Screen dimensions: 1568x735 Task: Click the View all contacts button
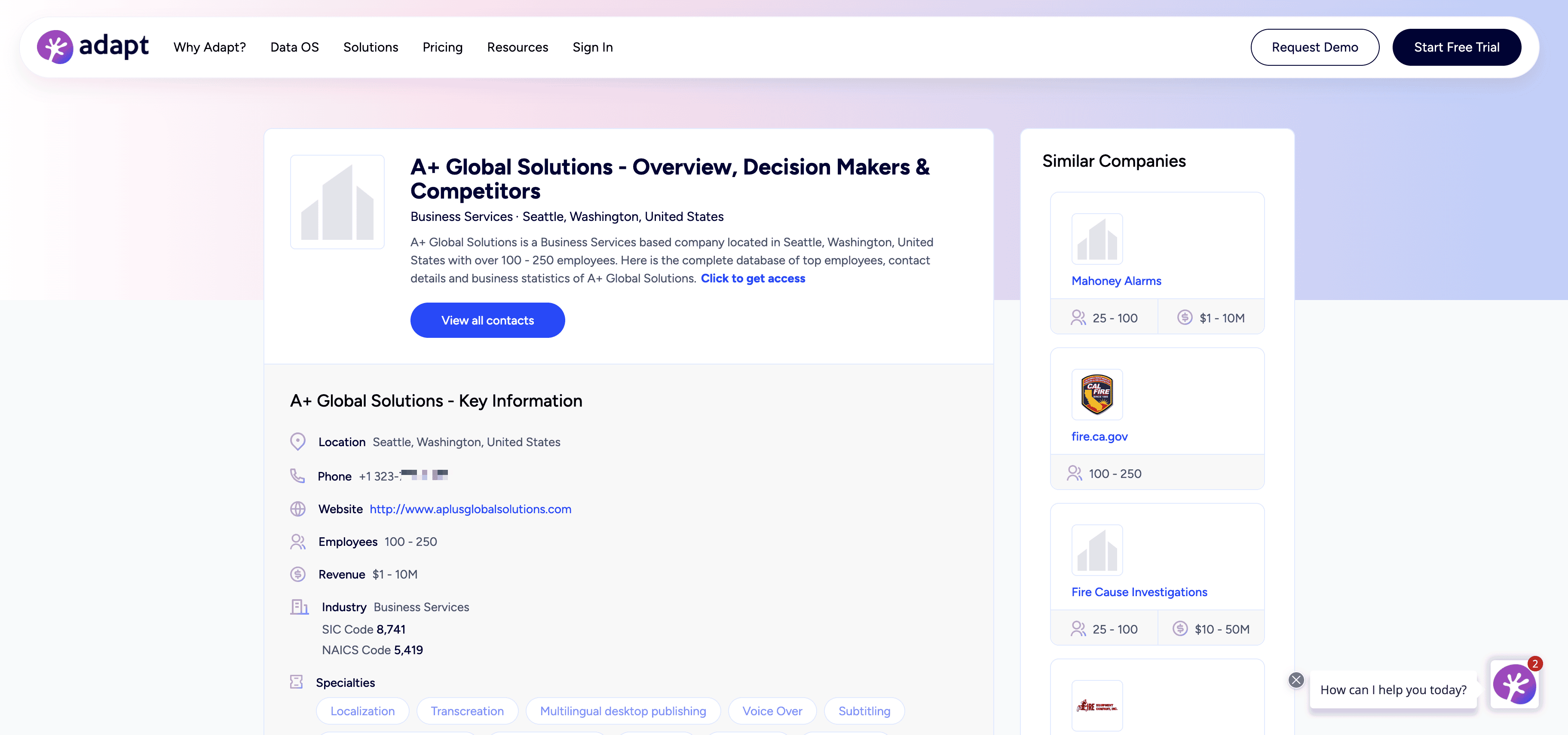(487, 320)
